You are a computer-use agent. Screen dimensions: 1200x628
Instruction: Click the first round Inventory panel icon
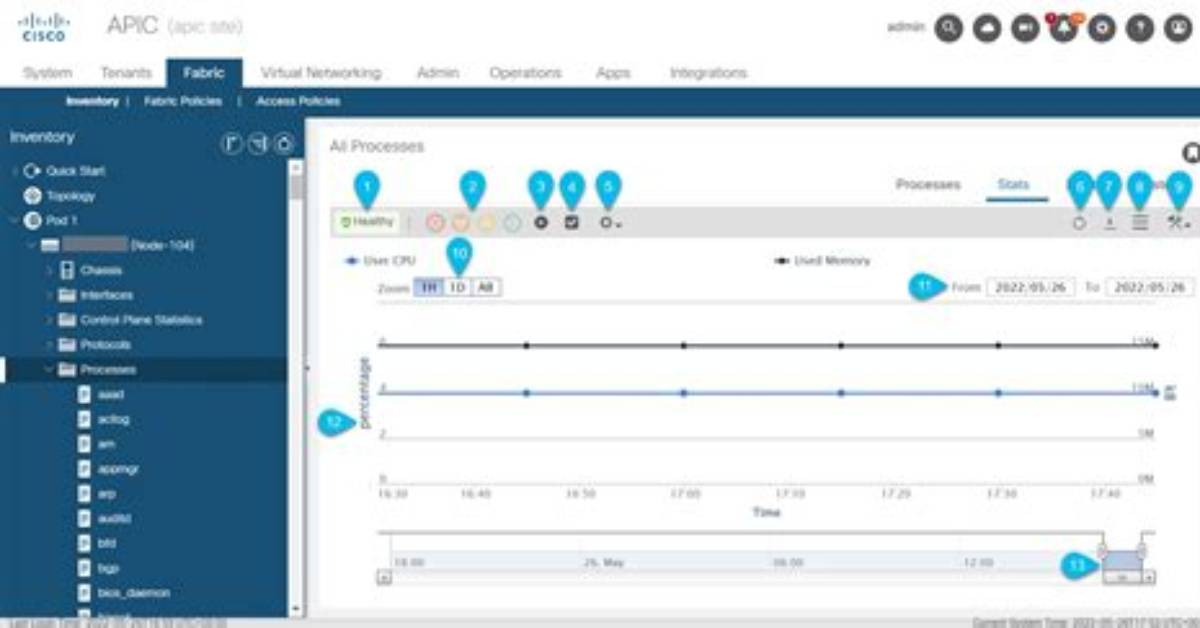point(231,145)
